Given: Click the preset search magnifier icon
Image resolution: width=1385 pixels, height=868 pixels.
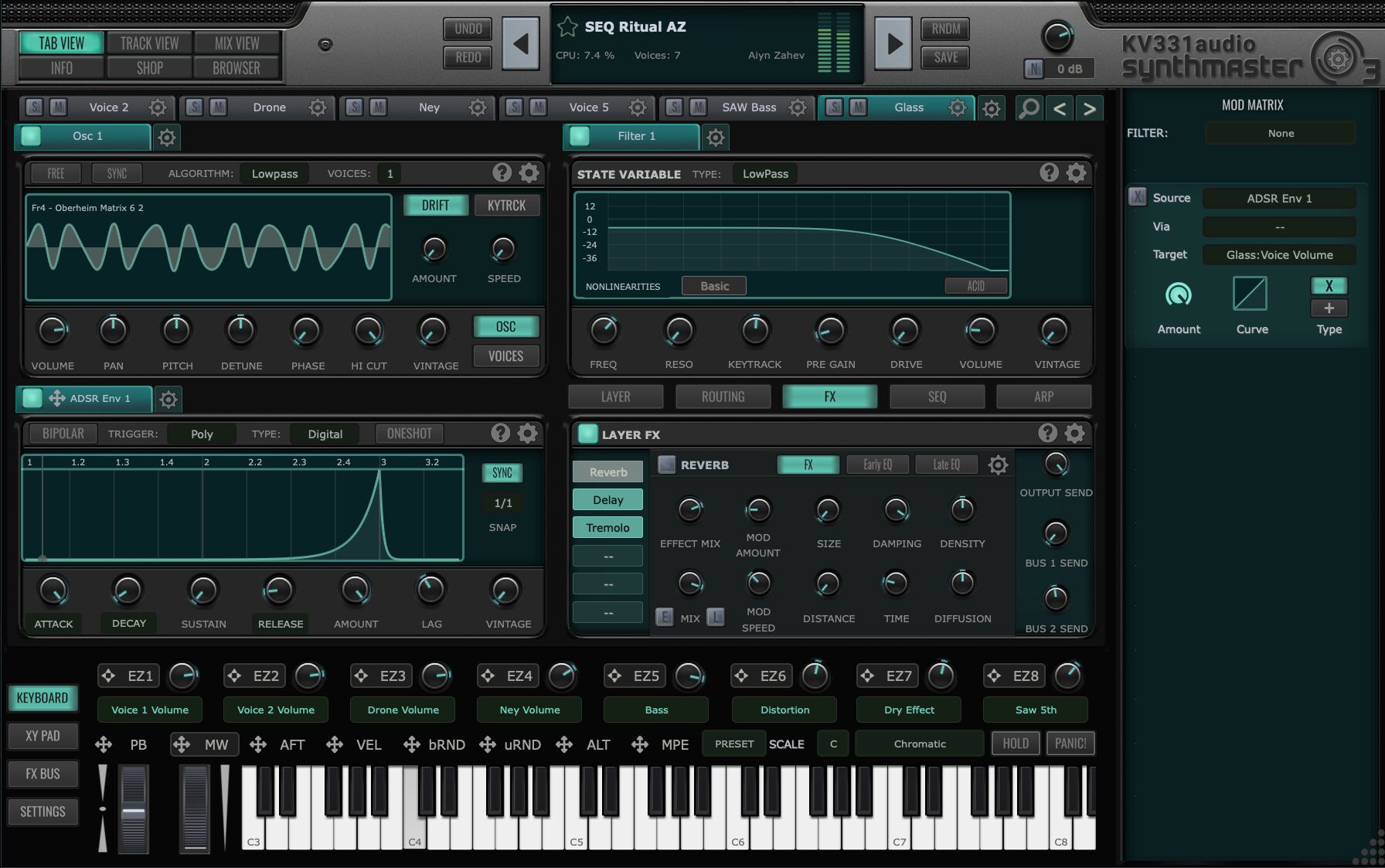Looking at the screenshot, I should point(1029,108).
